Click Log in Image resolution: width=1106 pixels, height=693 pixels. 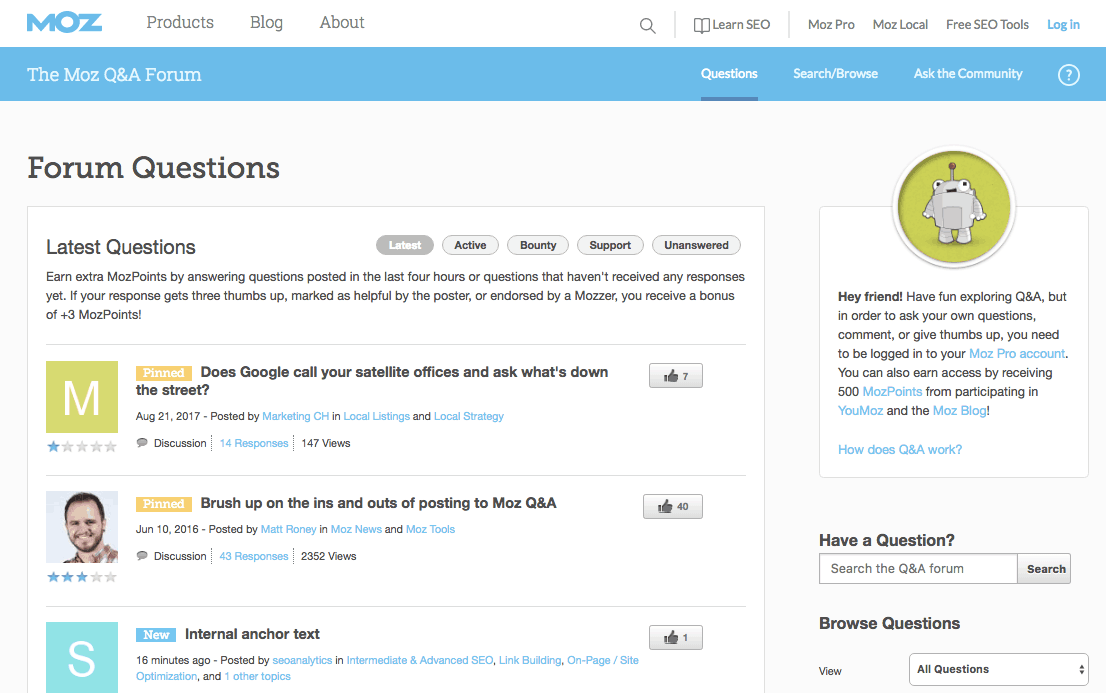[x=1063, y=25]
